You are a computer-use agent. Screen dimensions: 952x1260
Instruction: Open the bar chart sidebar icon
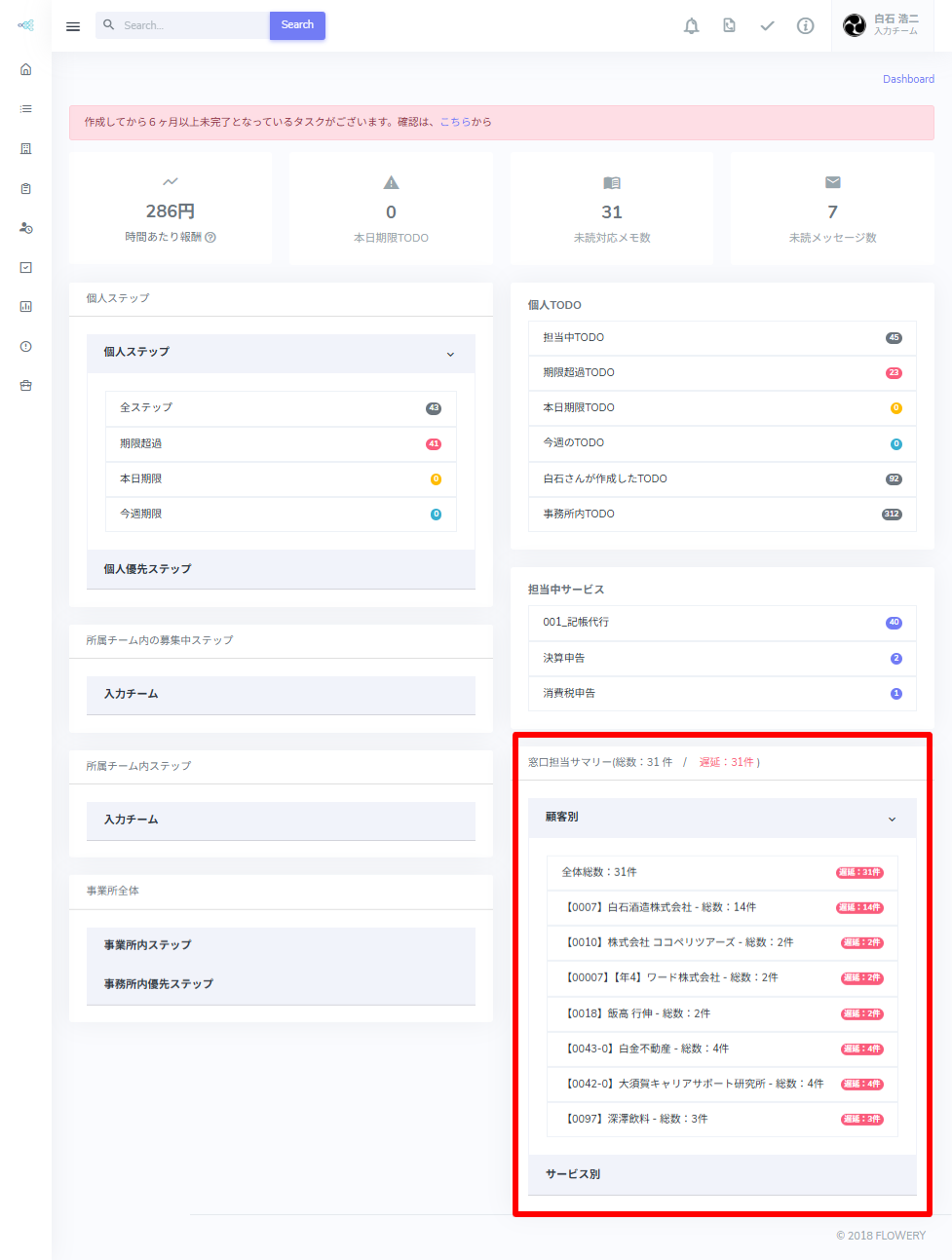[26, 307]
